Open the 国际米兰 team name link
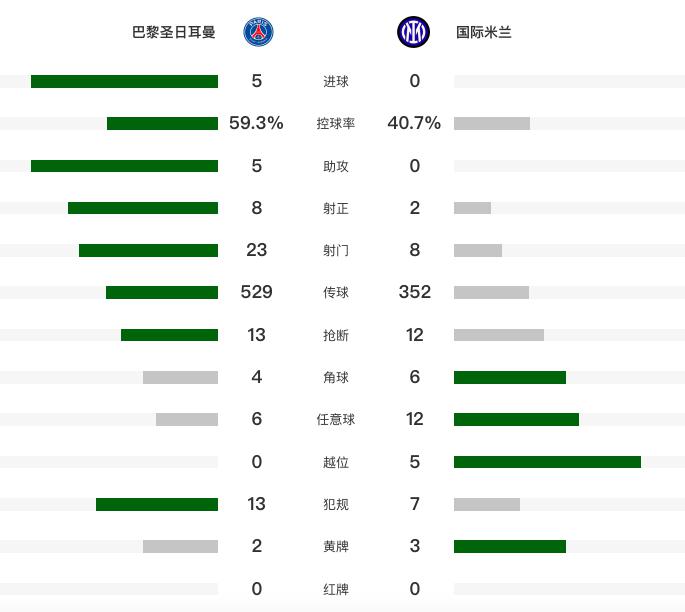This screenshot has height=612, width=685. (484, 32)
